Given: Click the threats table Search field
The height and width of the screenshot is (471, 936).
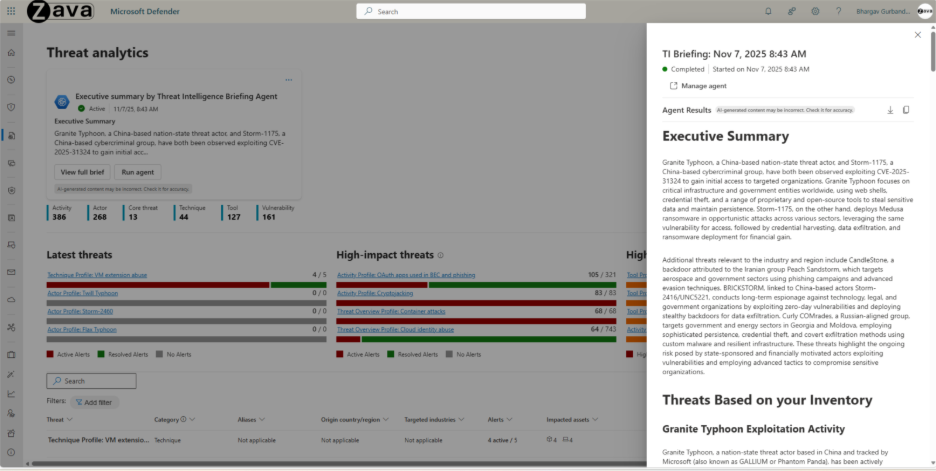Looking at the screenshot, I should [91, 381].
